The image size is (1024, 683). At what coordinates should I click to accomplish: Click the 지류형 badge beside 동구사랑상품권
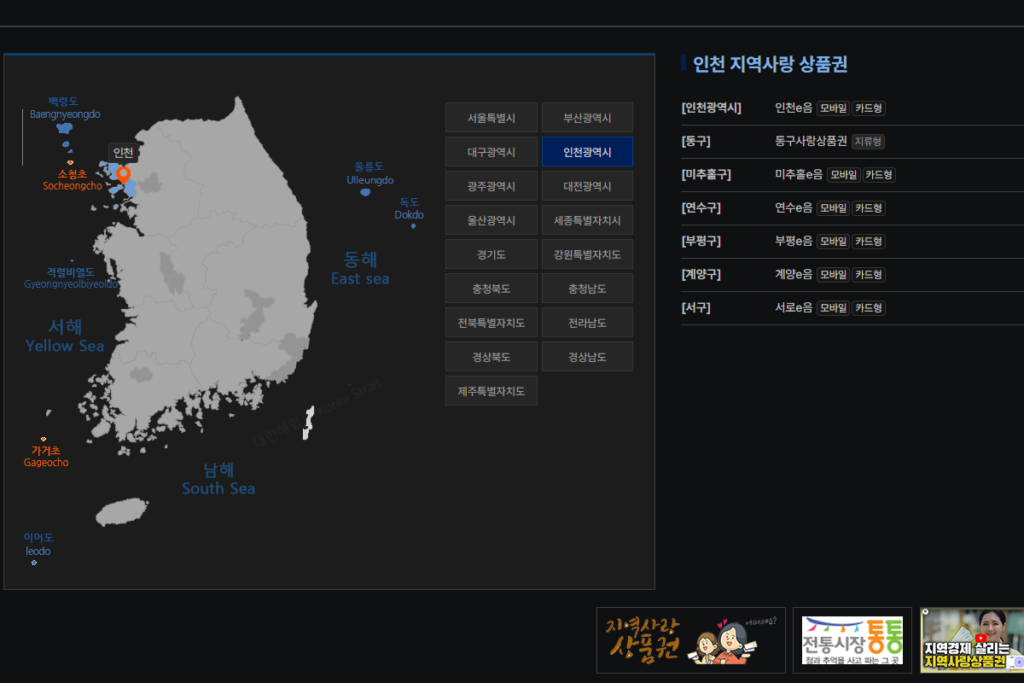[868, 141]
